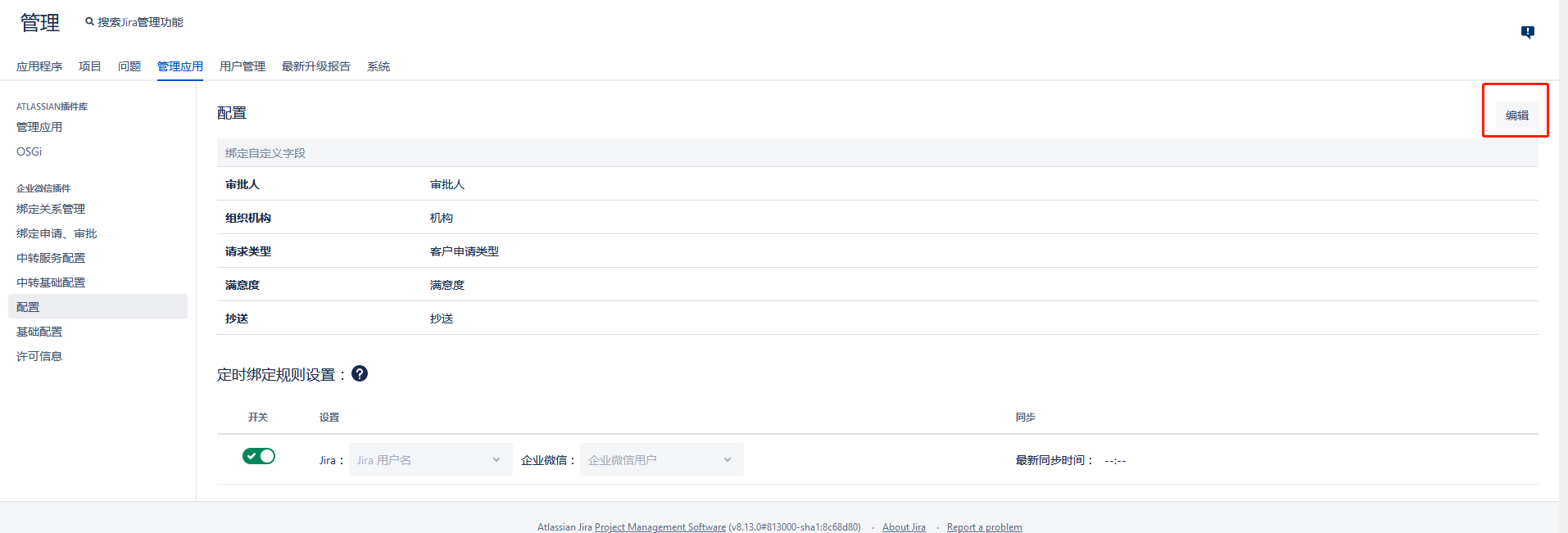
Task: Switch to the 用户管理 tab
Action: click(242, 66)
